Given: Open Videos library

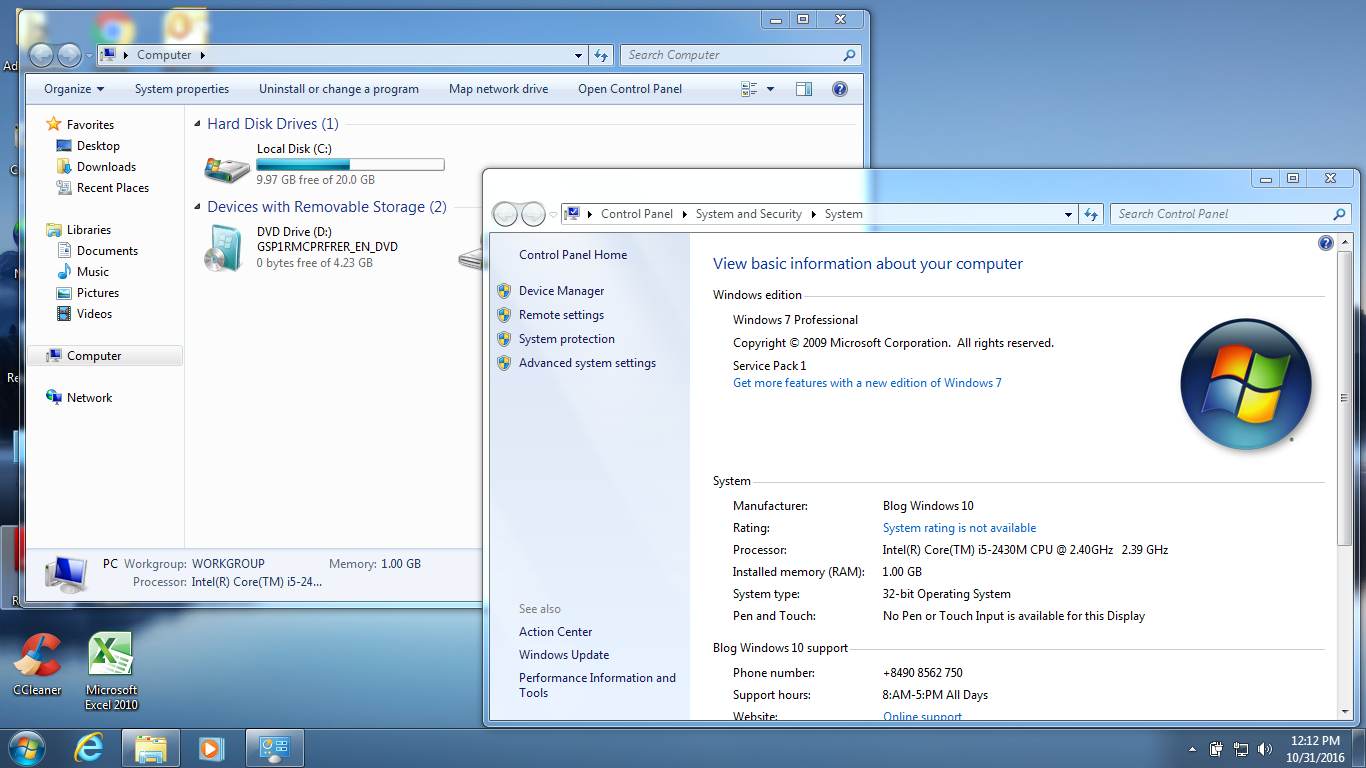Looking at the screenshot, I should point(94,314).
